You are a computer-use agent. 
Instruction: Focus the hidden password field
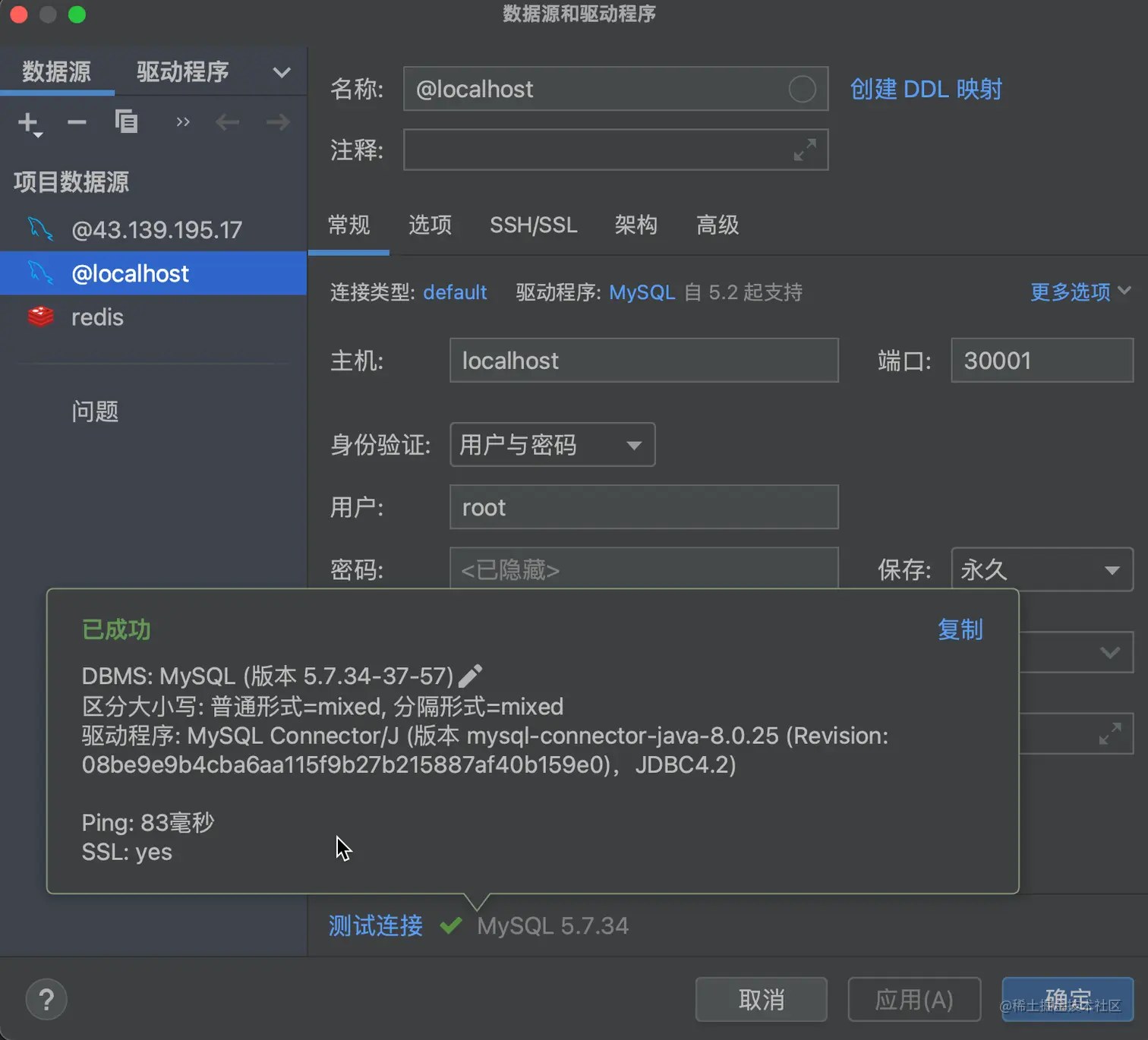[x=644, y=568]
